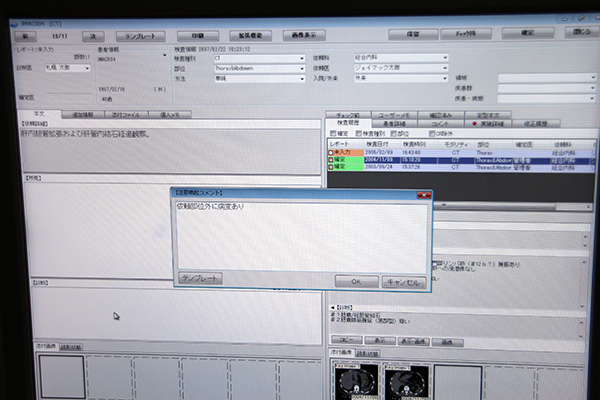Cancel the comment dialog with キャンセル
600x400 pixels.
[x=404, y=281]
